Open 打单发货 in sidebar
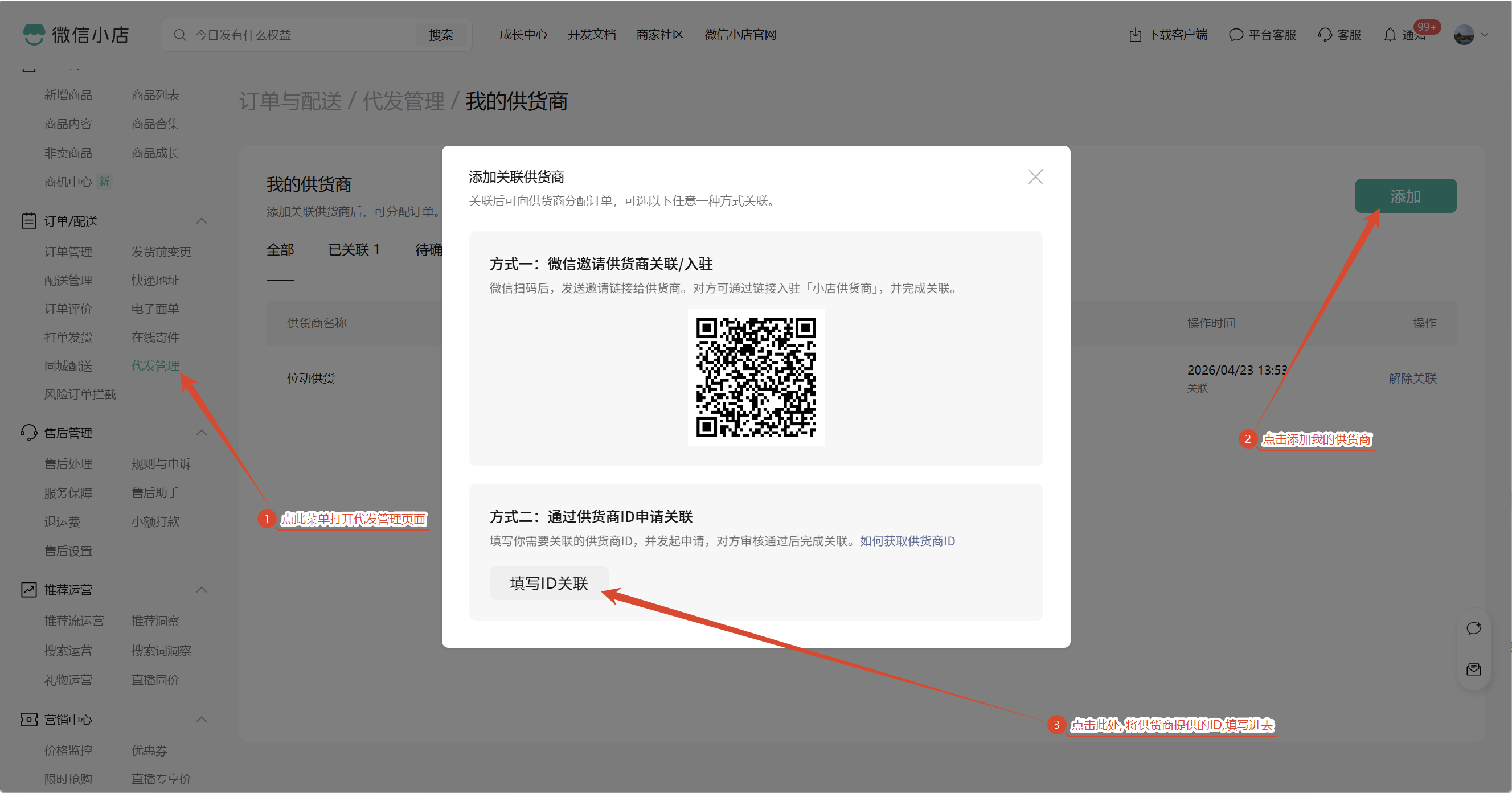The width and height of the screenshot is (1512, 793). (x=68, y=337)
